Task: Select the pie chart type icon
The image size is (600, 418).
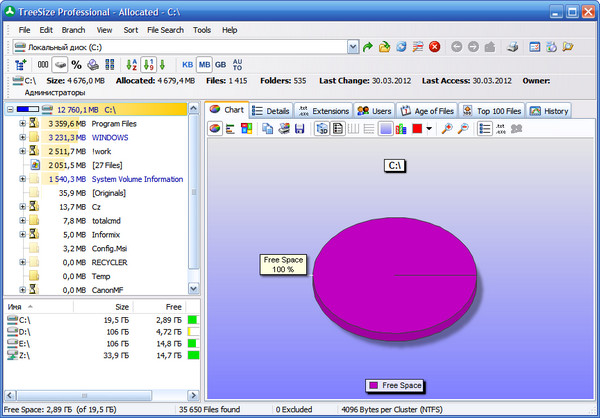Action: pos(215,129)
